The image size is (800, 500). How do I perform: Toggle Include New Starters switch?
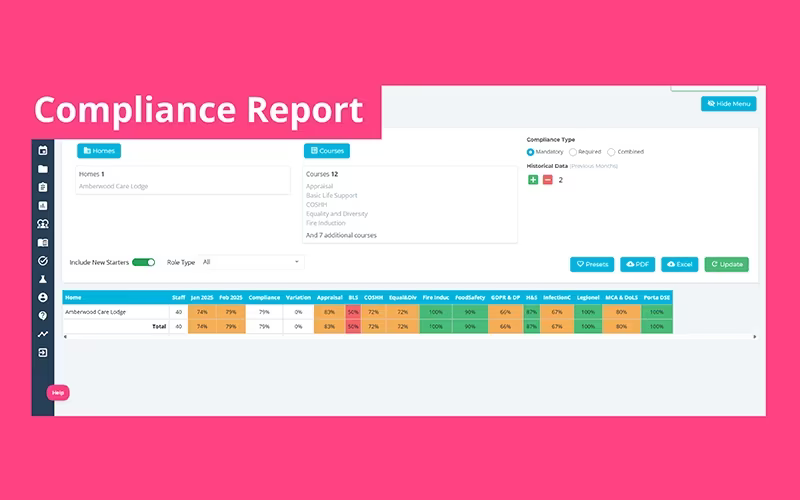pos(143,262)
